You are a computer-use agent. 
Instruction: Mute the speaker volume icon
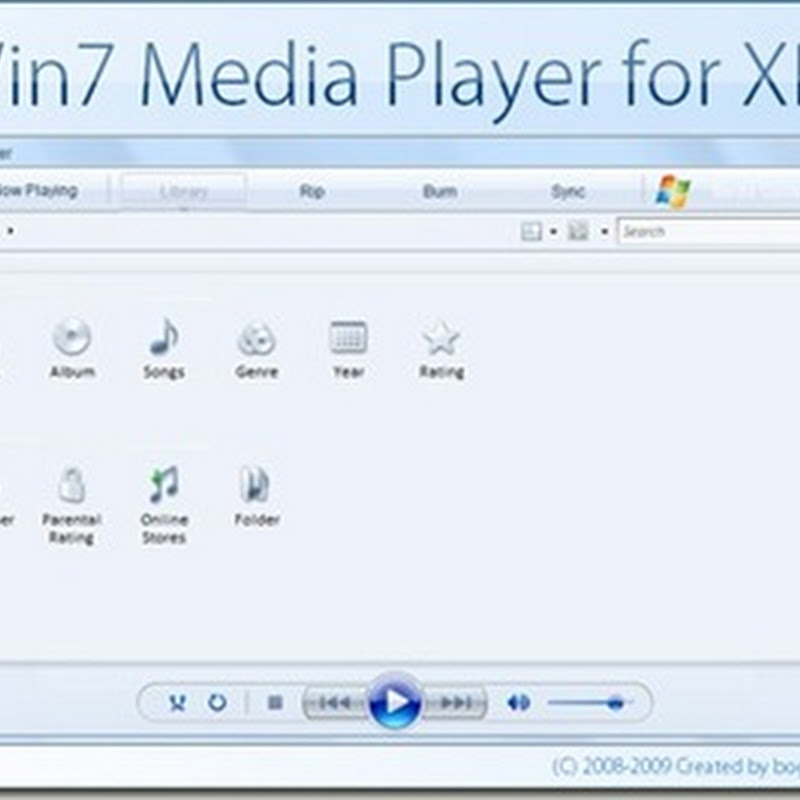pos(519,703)
